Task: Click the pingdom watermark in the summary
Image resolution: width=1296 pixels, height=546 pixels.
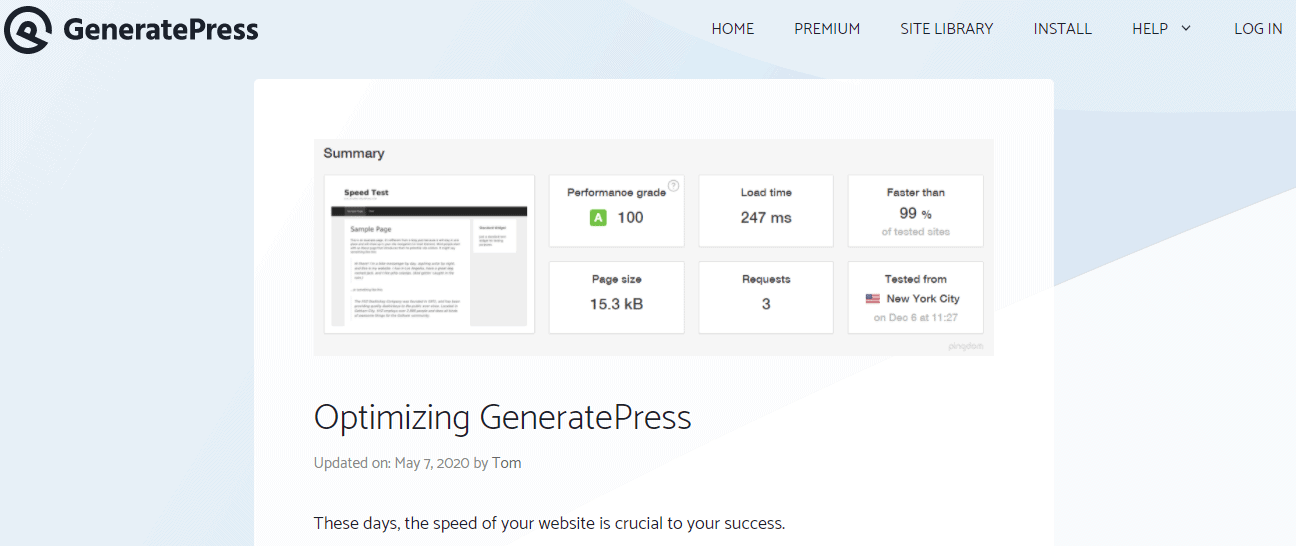Action: click(966, 346)
